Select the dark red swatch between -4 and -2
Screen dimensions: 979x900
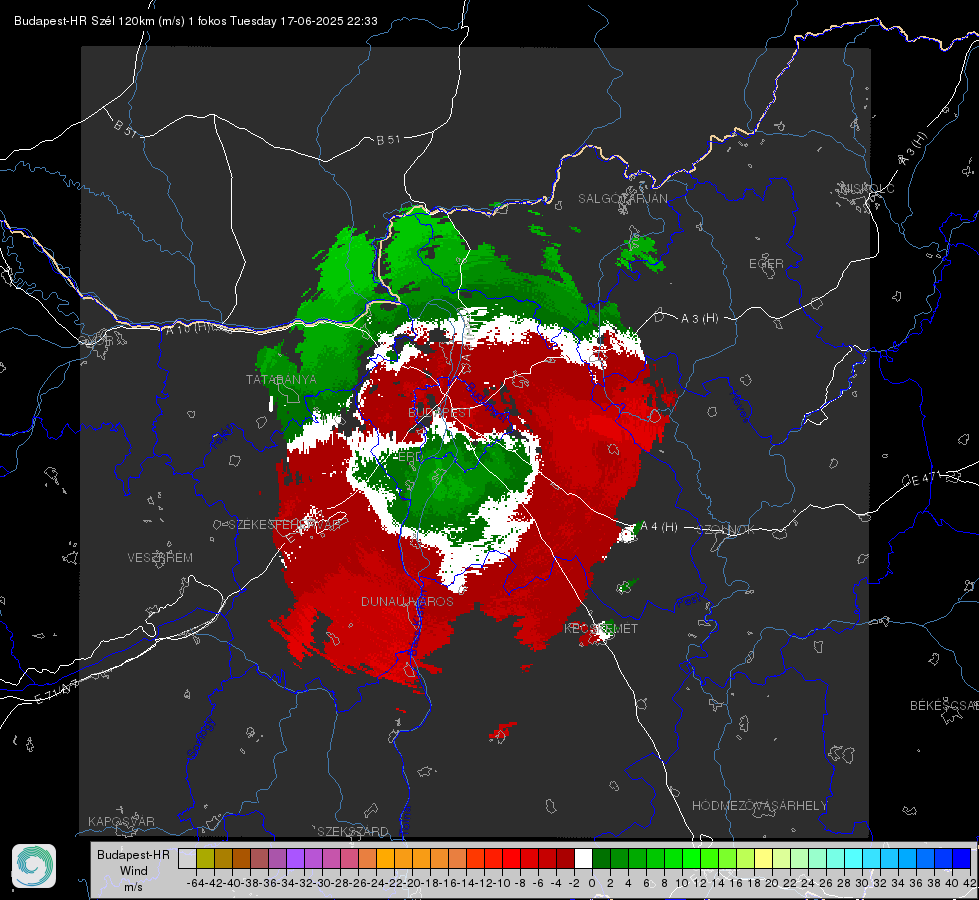click(x=565, y=858)
